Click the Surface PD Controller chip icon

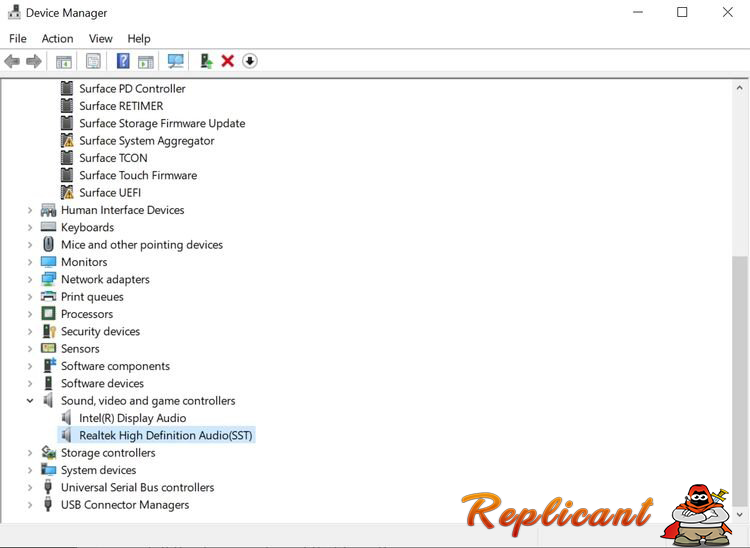pos(67,88)
